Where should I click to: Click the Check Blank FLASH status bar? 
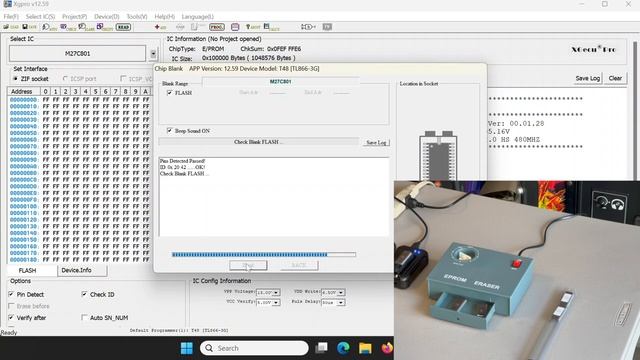pos(259,142)
